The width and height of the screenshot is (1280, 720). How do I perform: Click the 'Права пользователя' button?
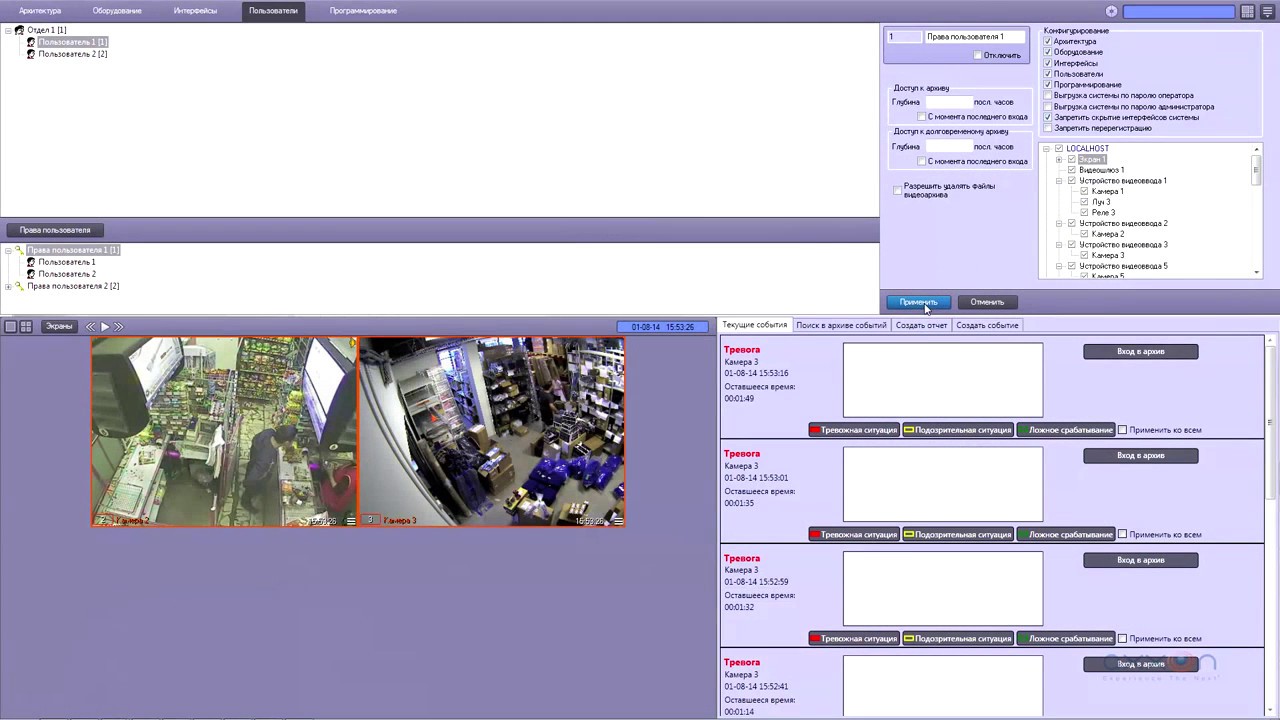[55, 230]
